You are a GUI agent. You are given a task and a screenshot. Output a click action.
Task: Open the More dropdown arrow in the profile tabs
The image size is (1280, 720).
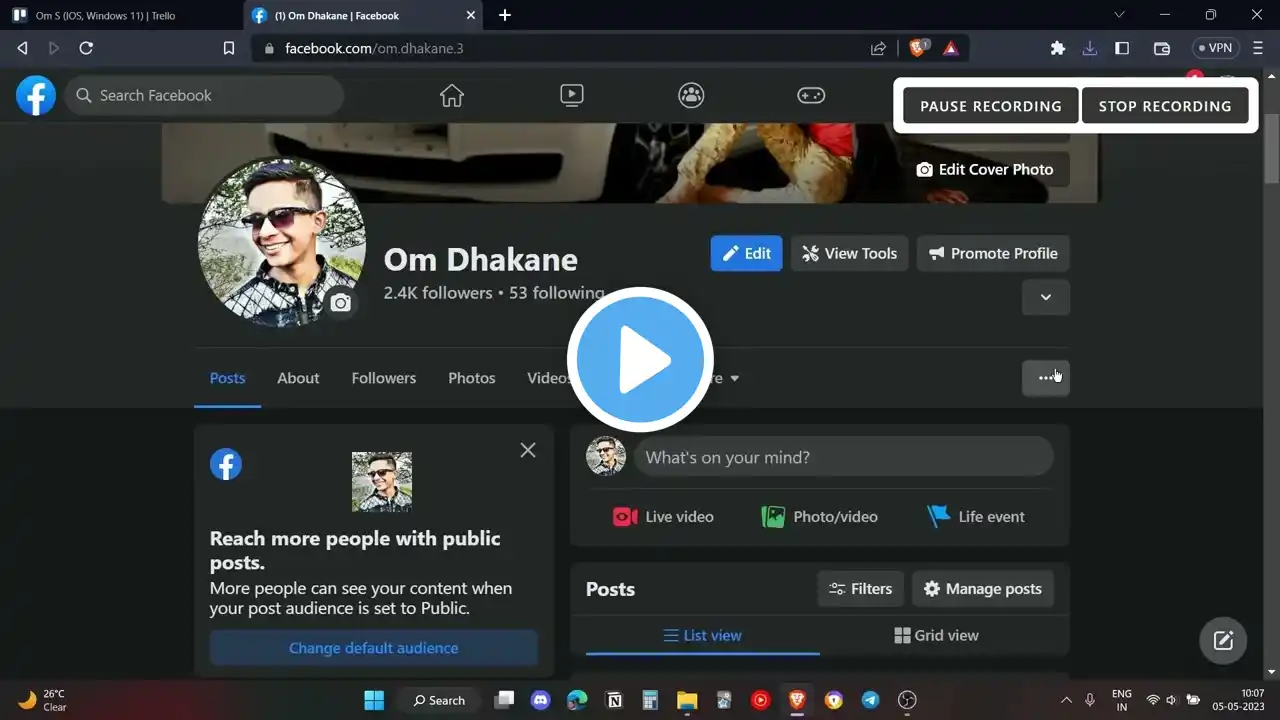click(x=734, y=379)
